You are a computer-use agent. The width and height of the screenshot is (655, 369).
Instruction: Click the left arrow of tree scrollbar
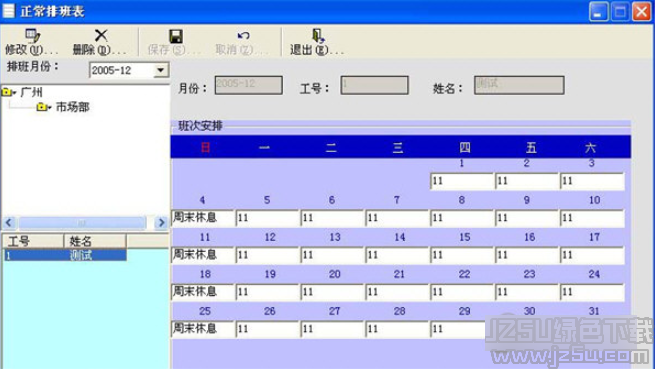[x=9, y=223]
